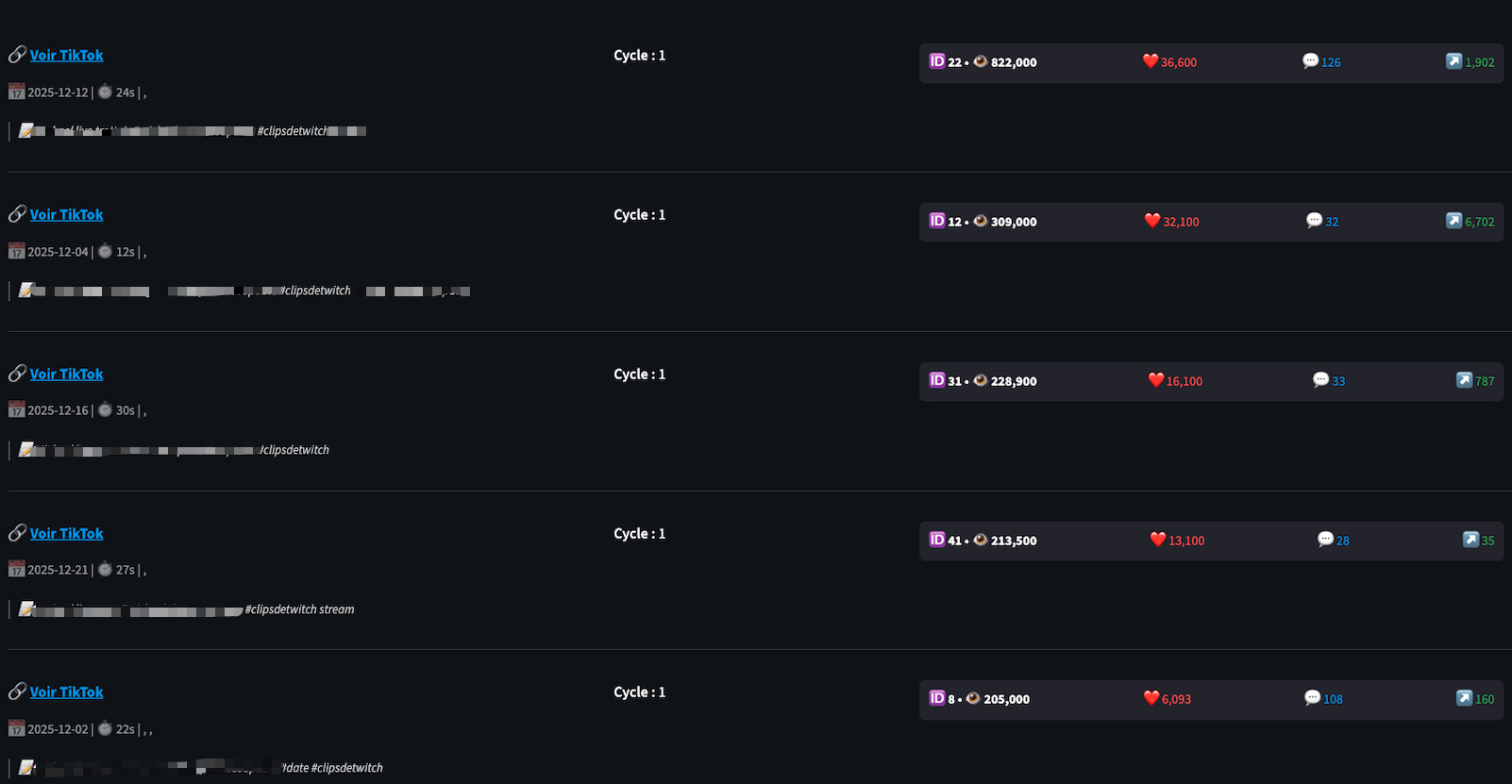Click the stopwatch icon next to 27s
The width and height of the screenshot is (1512, 784).
(x=105, y=570)
